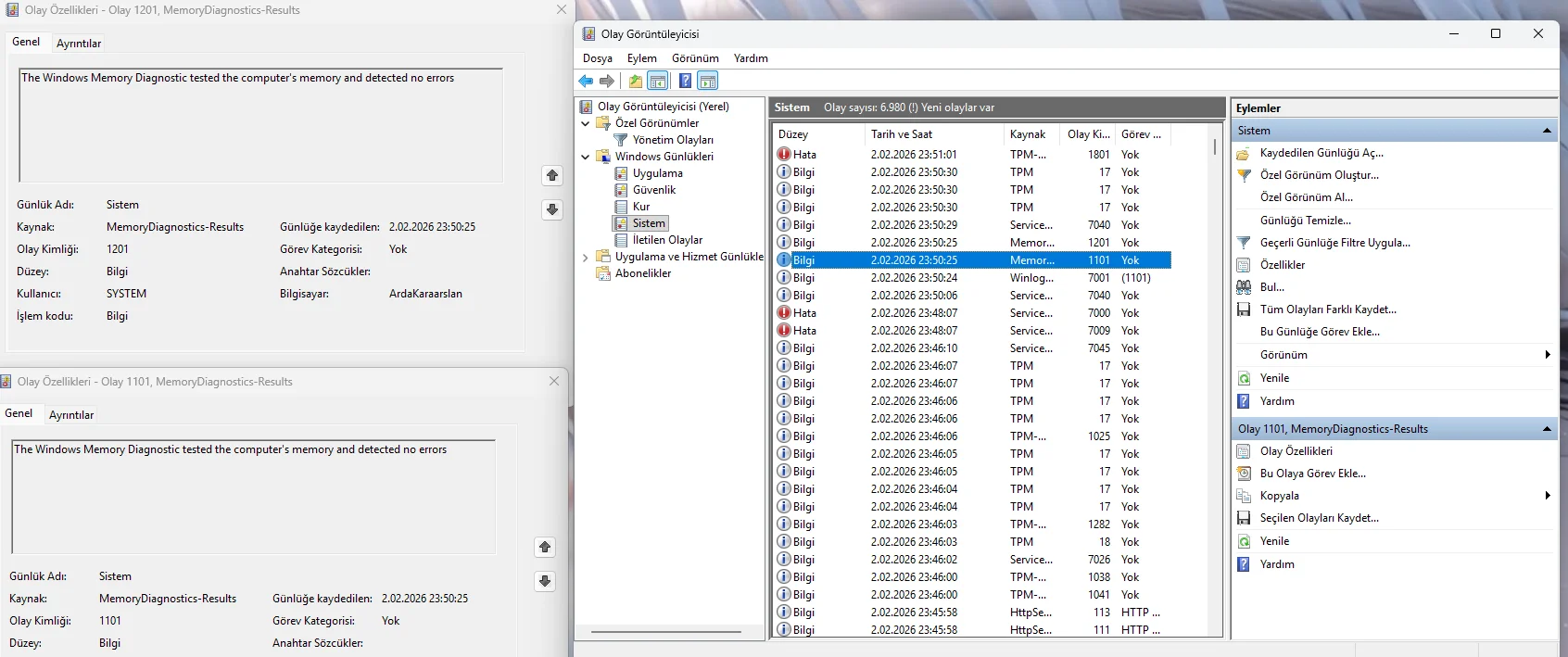
Task: Open the Eylem menu
Action: [x=641, y=57]
